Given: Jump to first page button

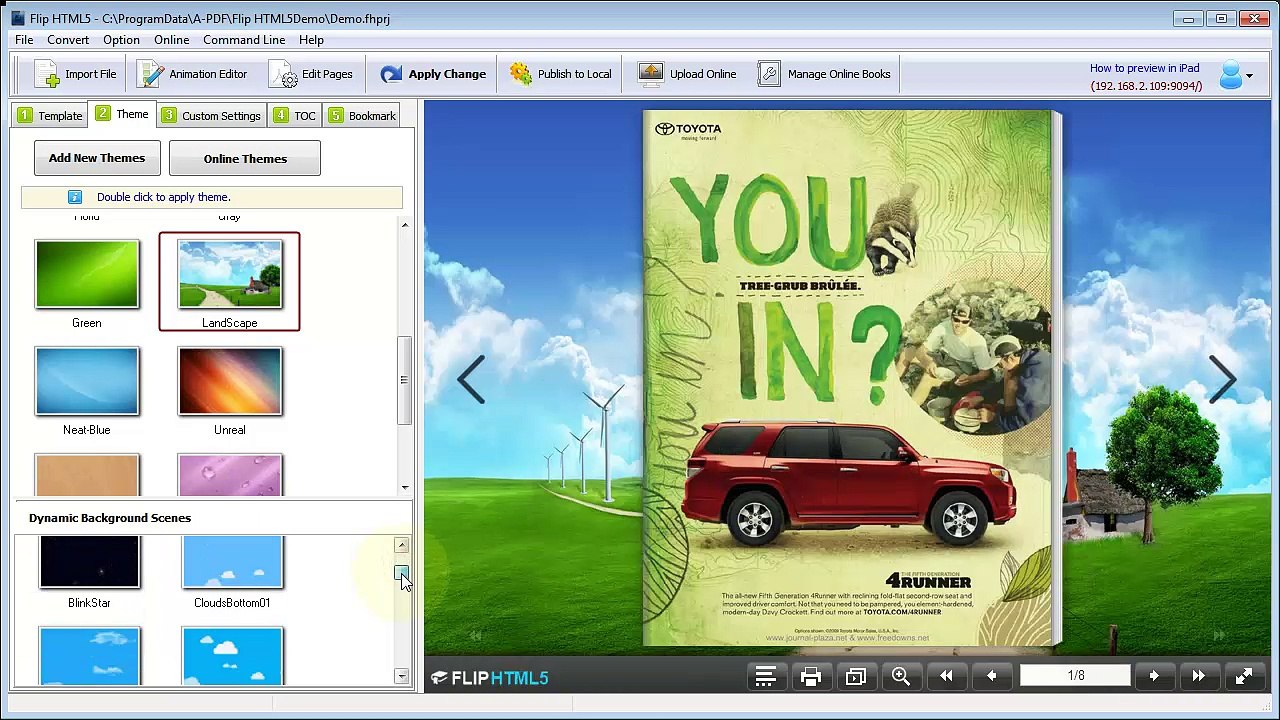Looking at the screenshot, I should point(946,677).
